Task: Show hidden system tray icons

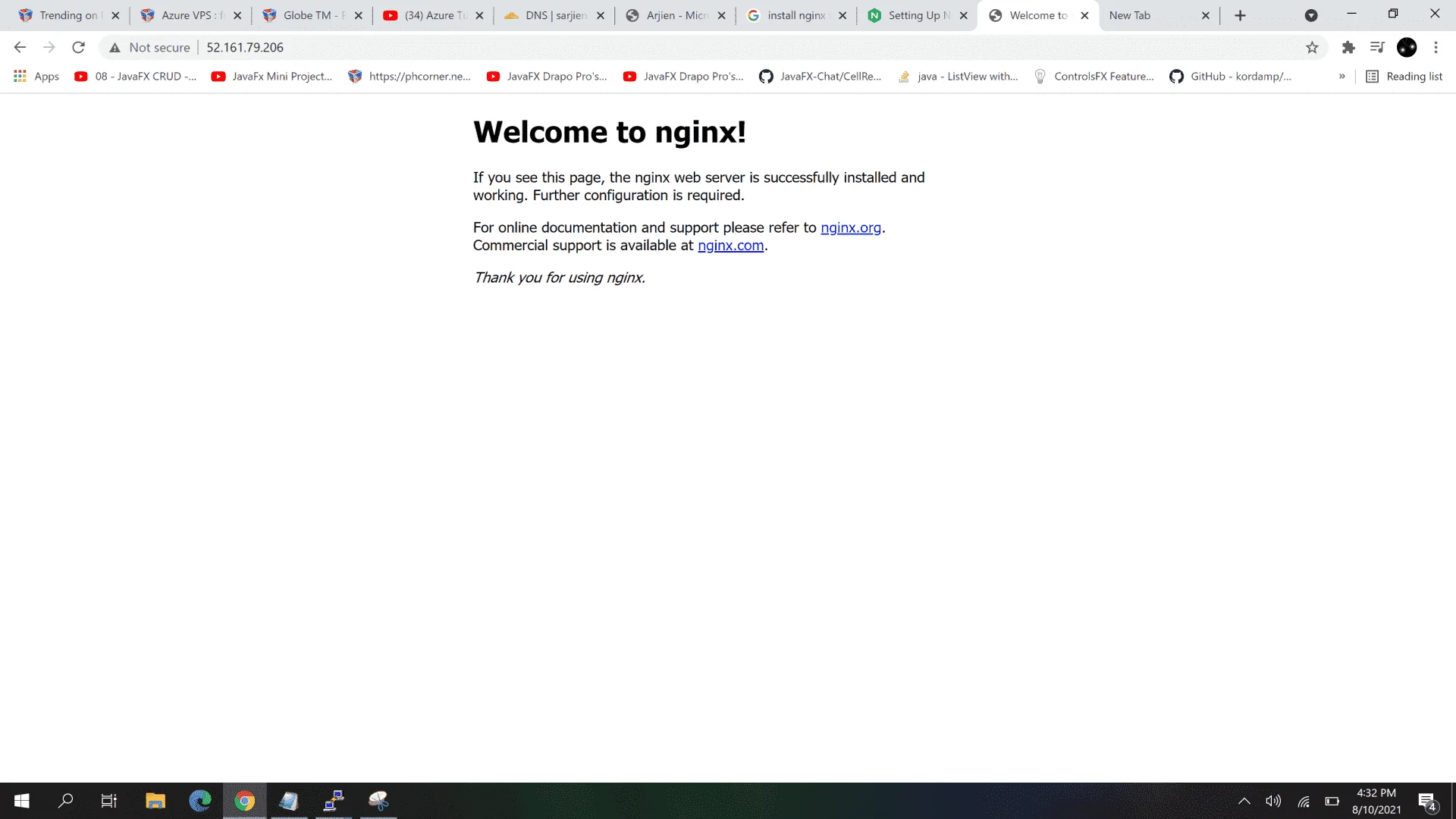Action: click(1244, 801)
